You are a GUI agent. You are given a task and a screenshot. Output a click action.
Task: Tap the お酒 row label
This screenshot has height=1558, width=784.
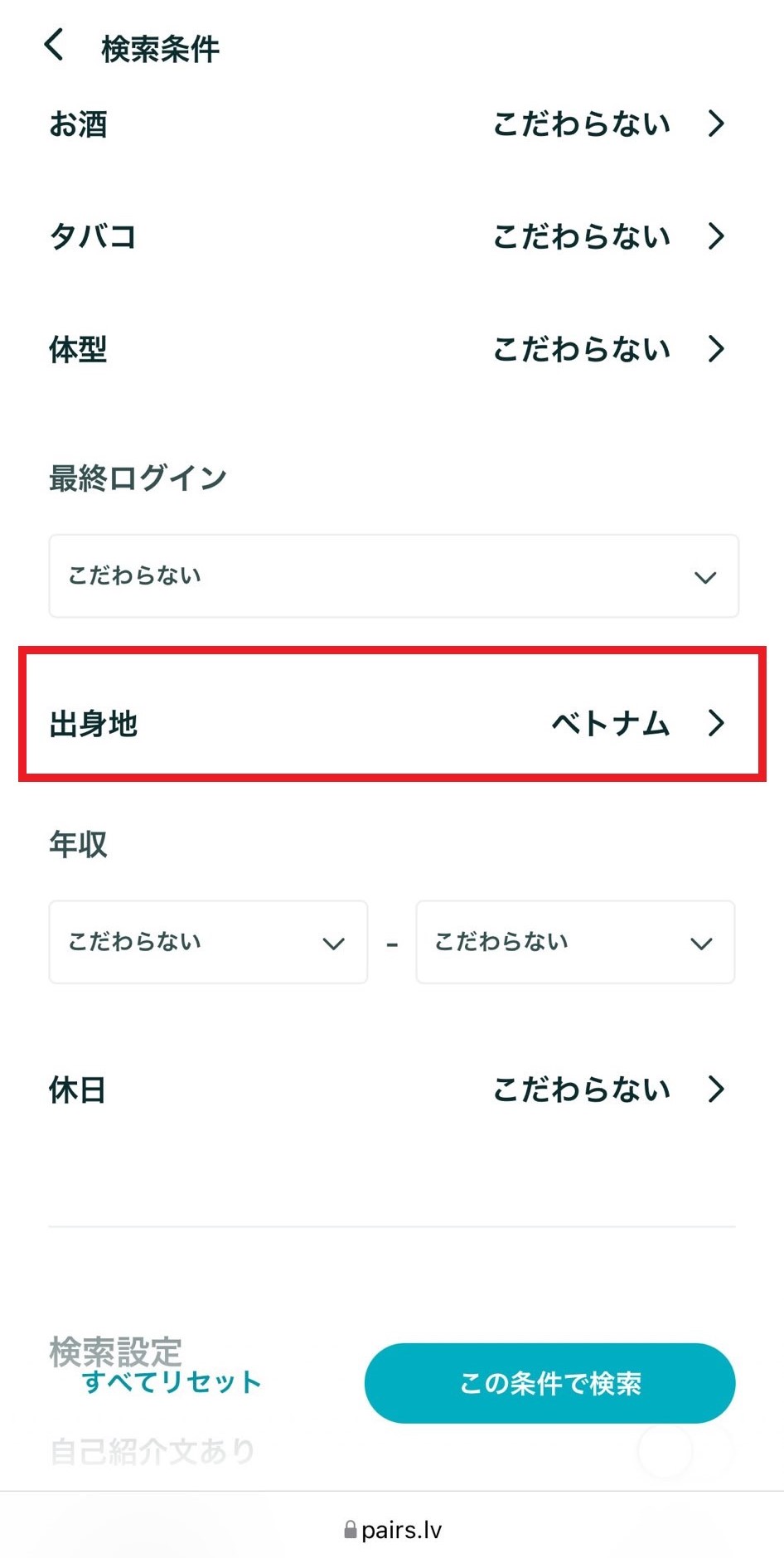[x=78, y=125]
